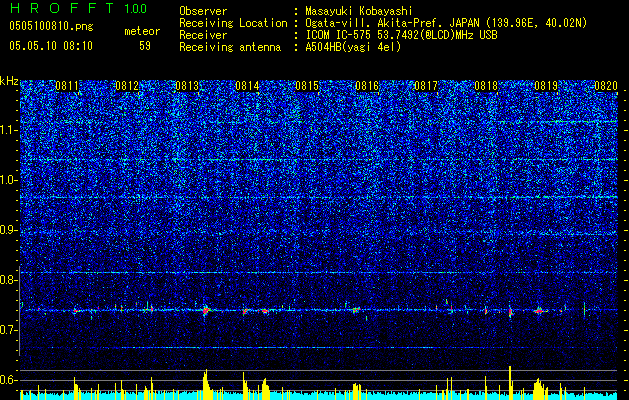
Task: Click the red meteor echo below 0813
Action: click(x=206, y=311)
